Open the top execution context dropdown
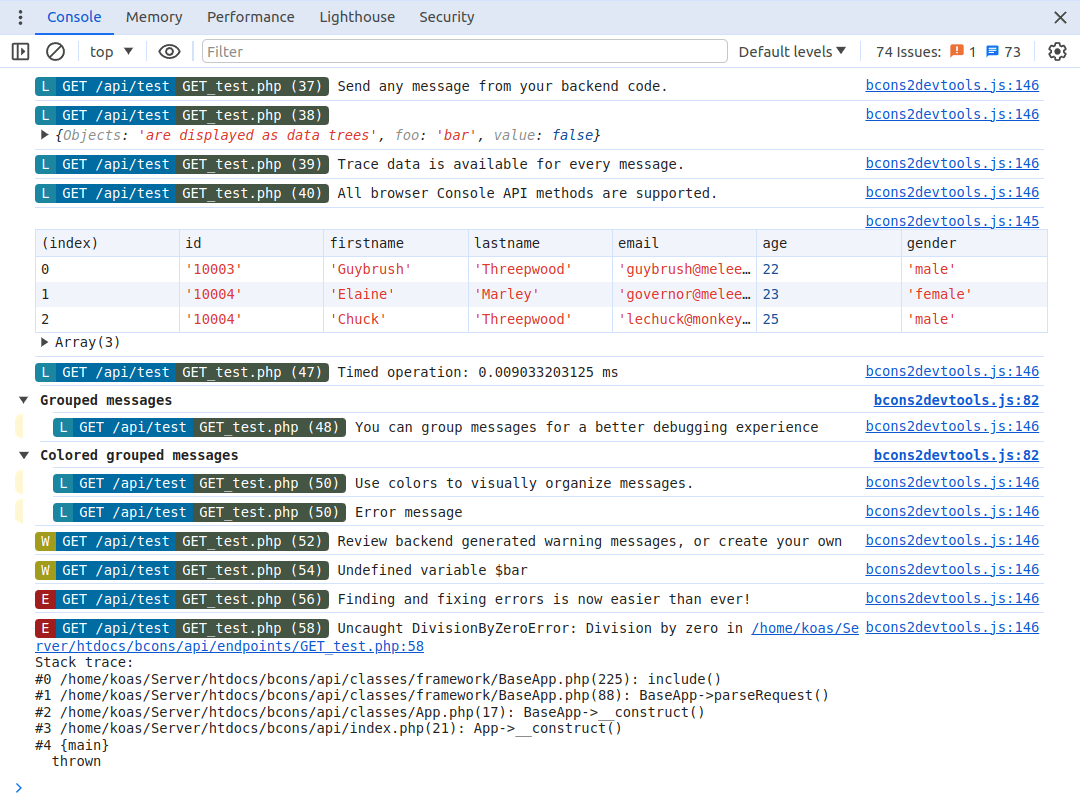Screen dimensions: 1081x800 (111, 52)
